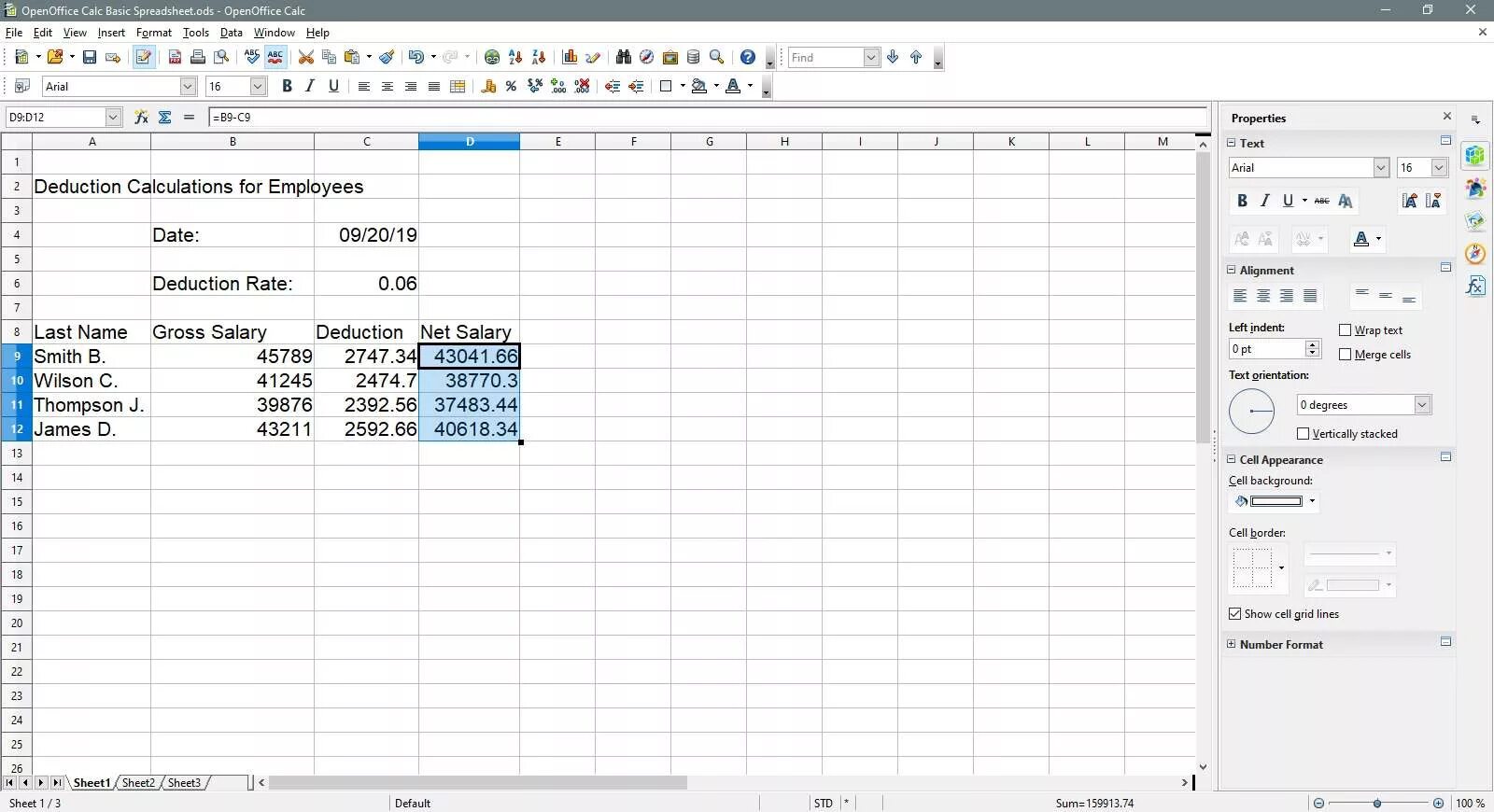The height and width of the screenshot is (812, 1494).
Task: Click the zoom slider handle
Action: [x=1377, y=803]
